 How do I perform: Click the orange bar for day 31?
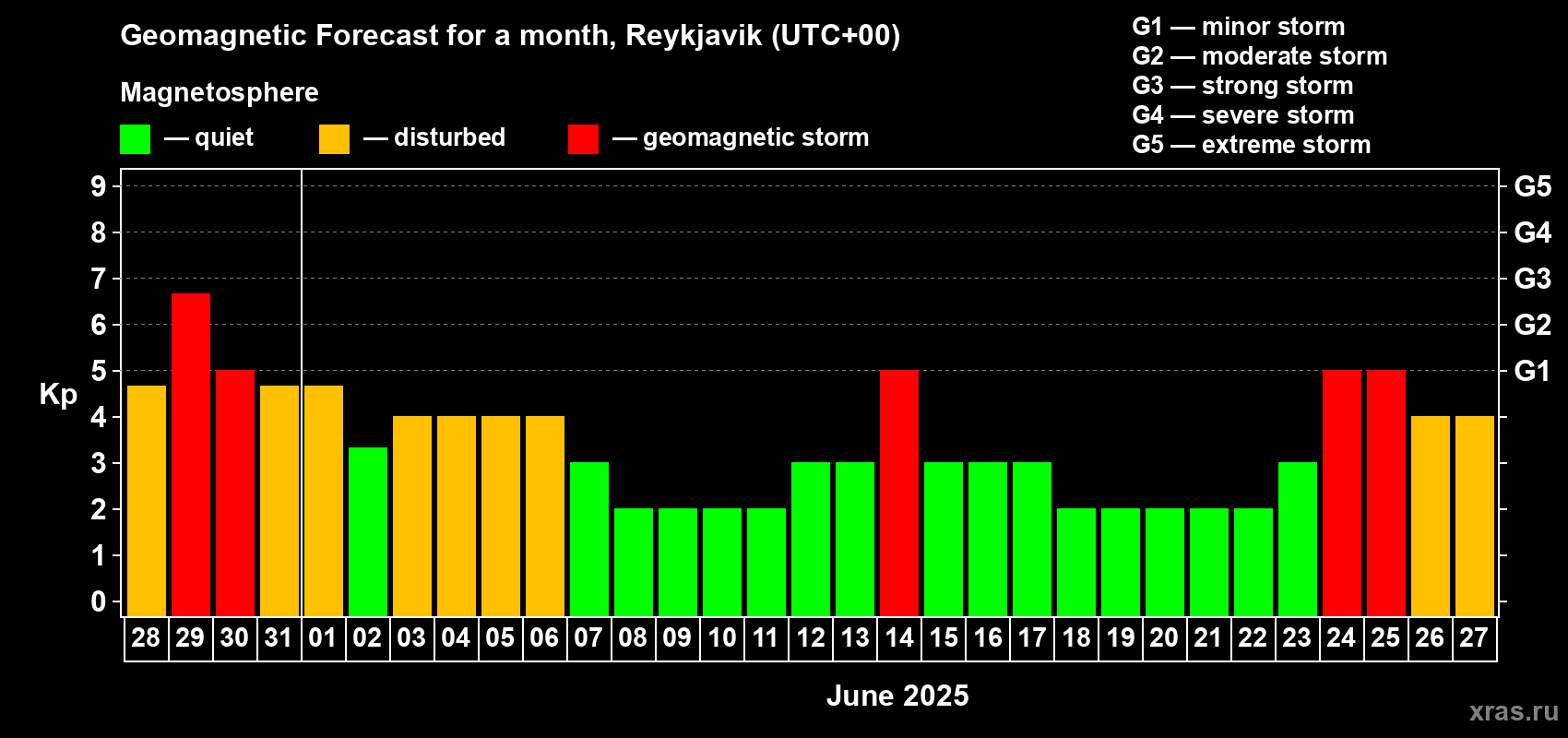click(x=279, y=501)
